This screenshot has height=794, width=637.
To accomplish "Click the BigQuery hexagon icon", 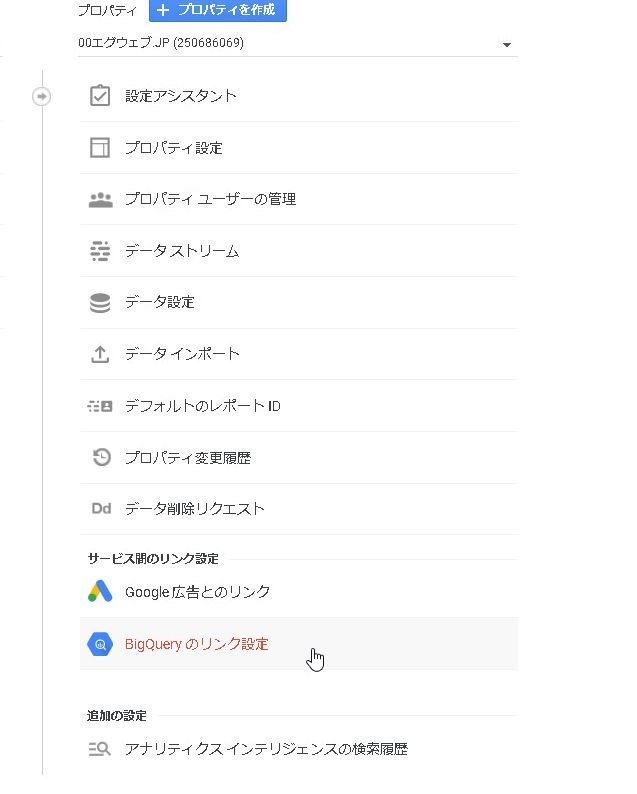I will click(100, 645).
